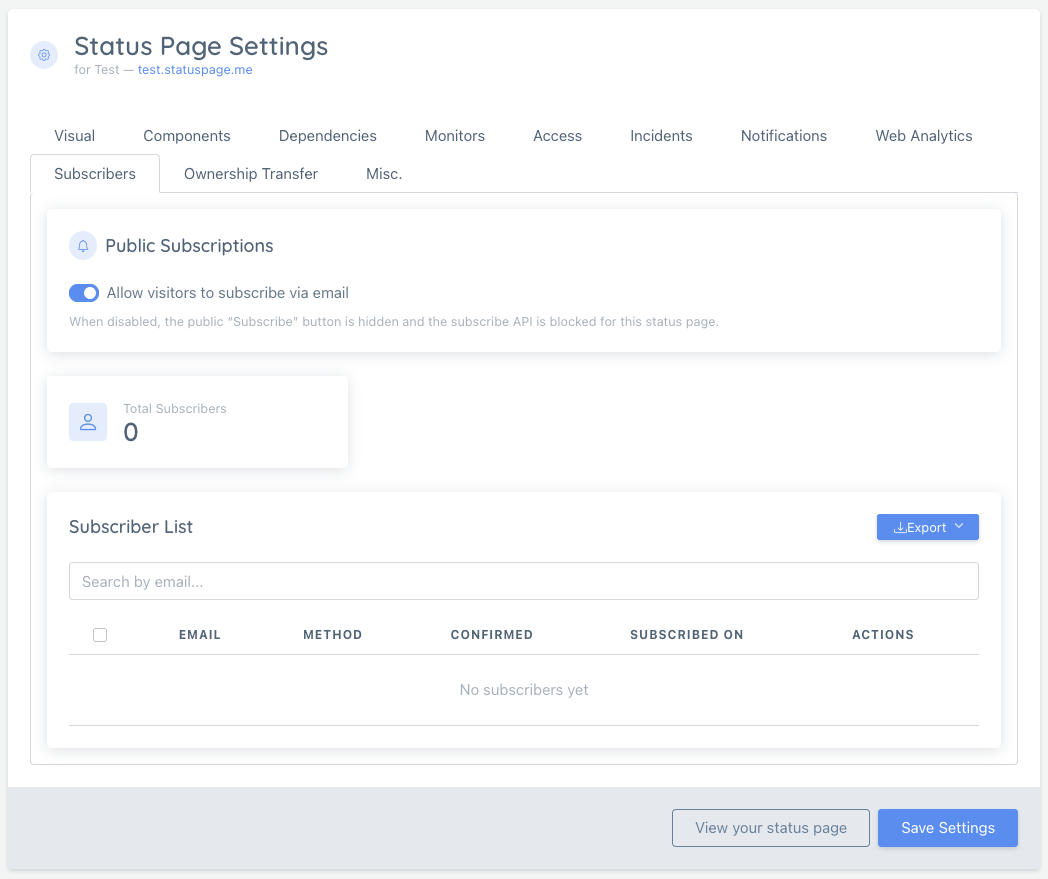Viewport: 1048px width, 879px height.
Task: Expand the Export dropdown chevron
Action: pos(959,527)
